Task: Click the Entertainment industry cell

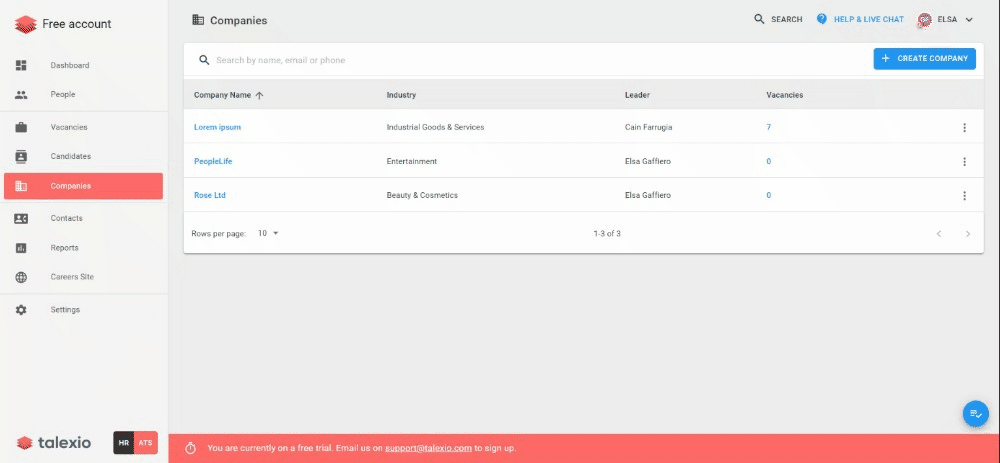Action: coord(412,161)
